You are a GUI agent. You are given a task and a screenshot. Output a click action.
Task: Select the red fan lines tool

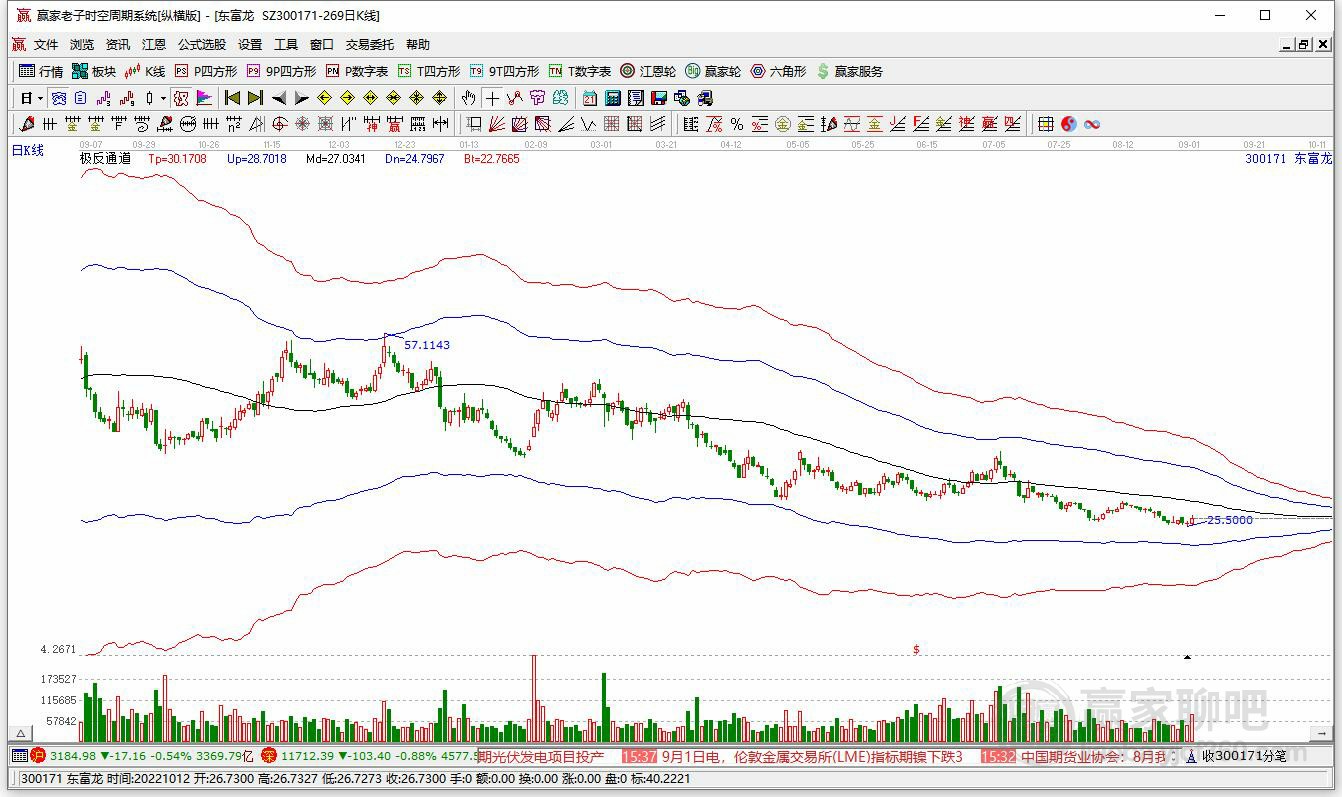tap(496, 124)
